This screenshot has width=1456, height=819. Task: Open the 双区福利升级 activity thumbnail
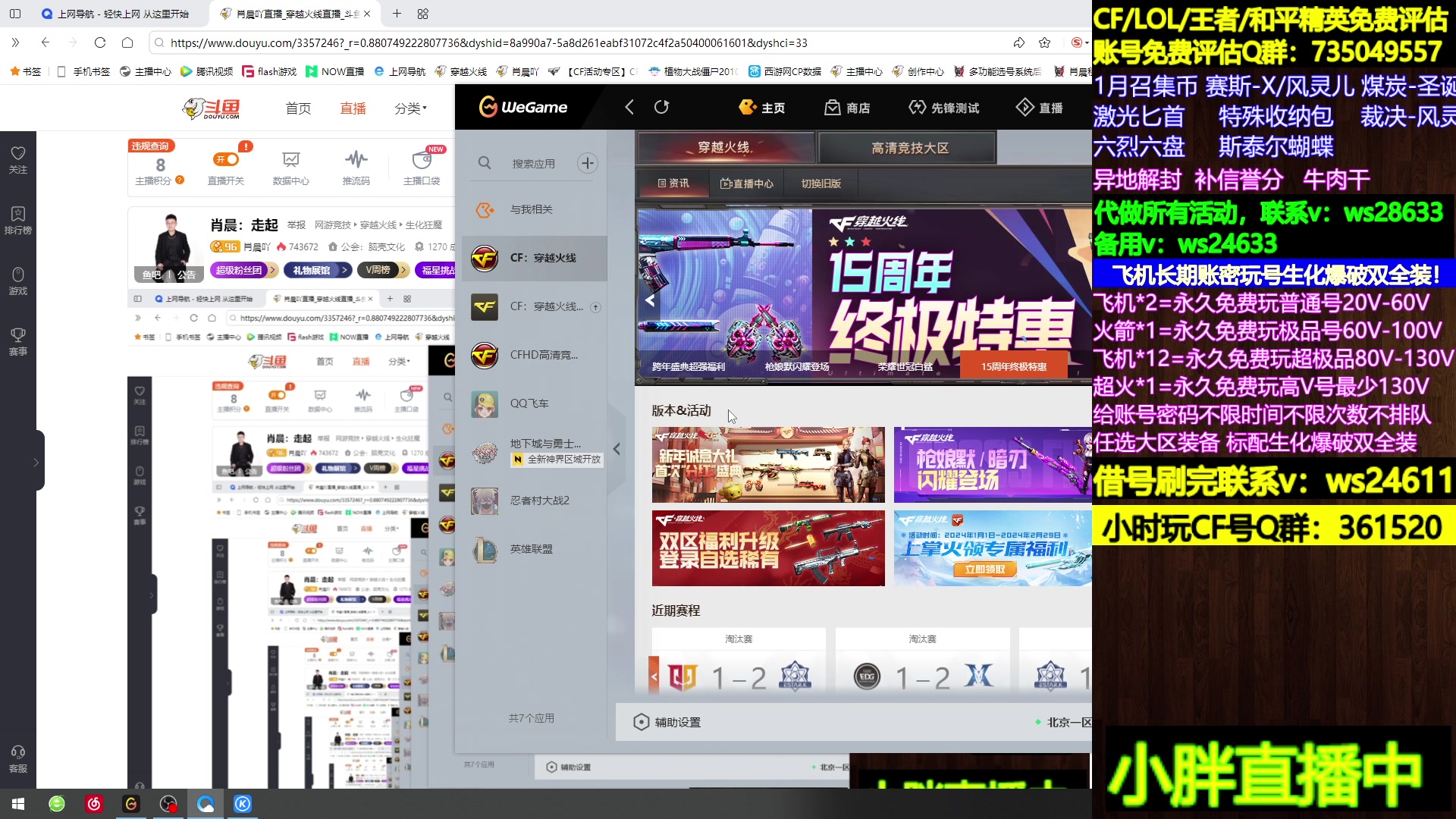click(768, 548)
